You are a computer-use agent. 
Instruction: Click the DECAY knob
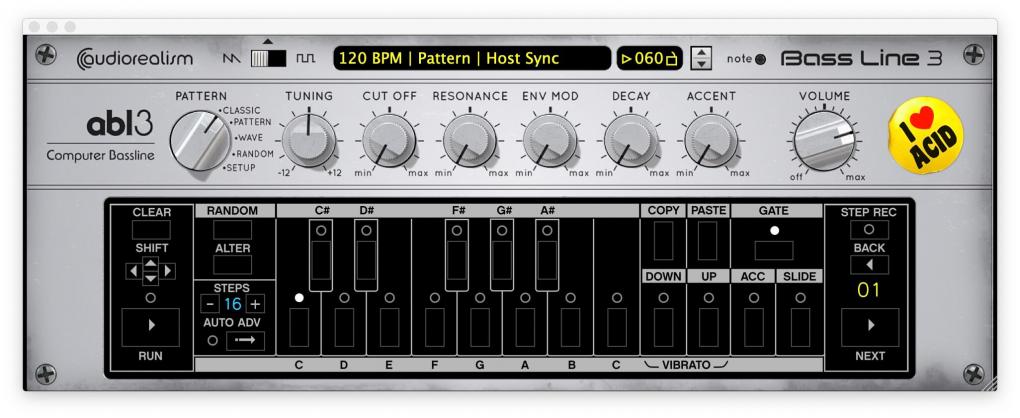coord(631,140)
